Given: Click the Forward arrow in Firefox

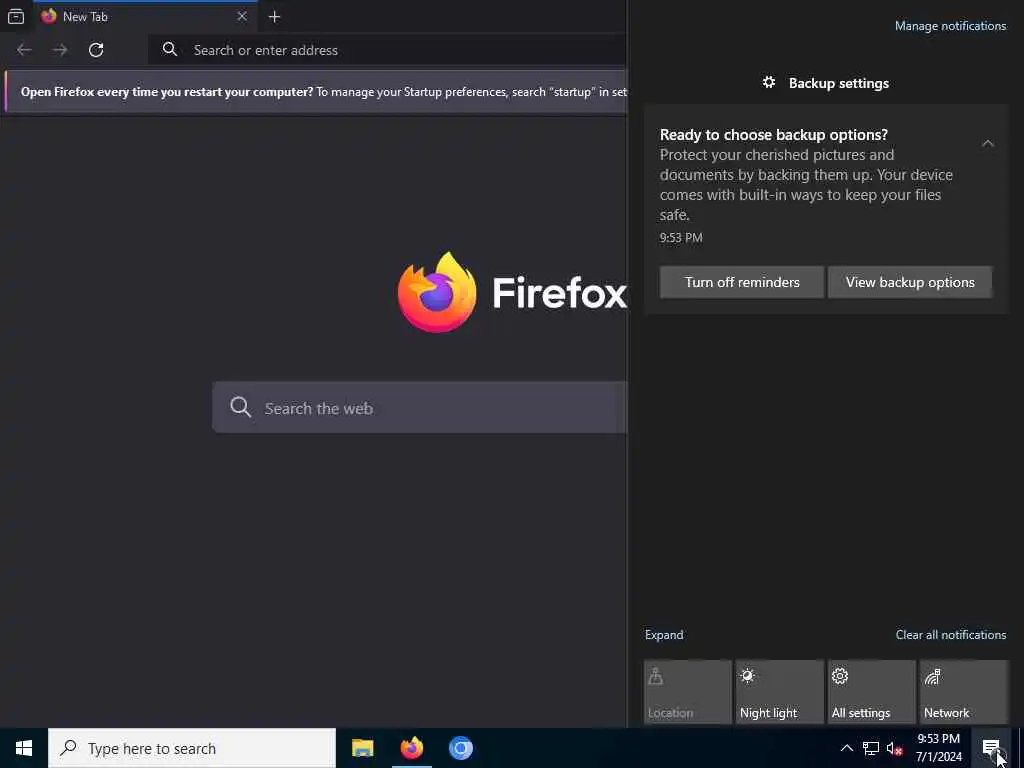Looking at the screenshot, I should [60, 50].
